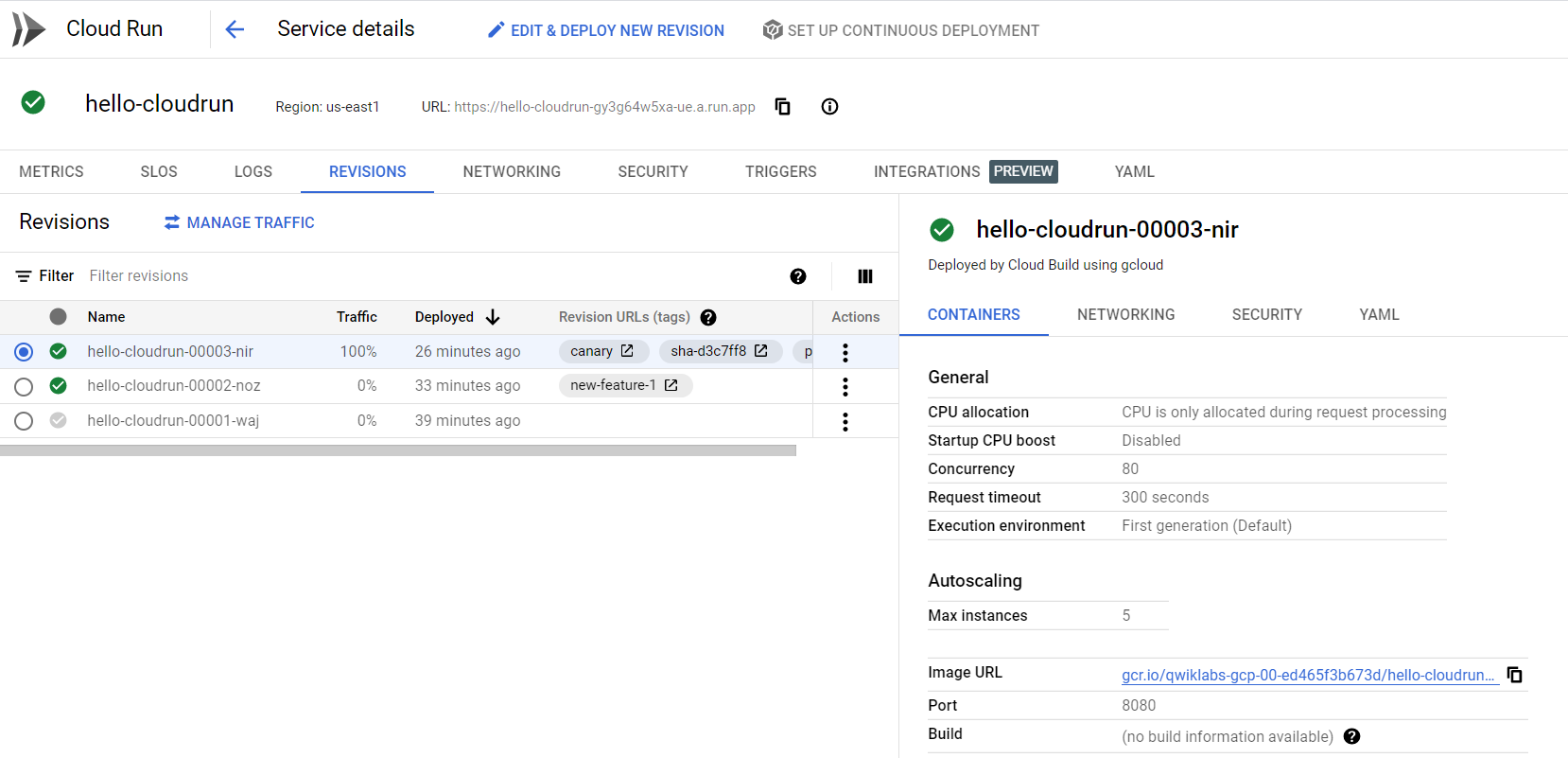1568x758 pixels.
Task: Click green status check for hello-cloudrun-00002-noz
Action: click(59, 385)
